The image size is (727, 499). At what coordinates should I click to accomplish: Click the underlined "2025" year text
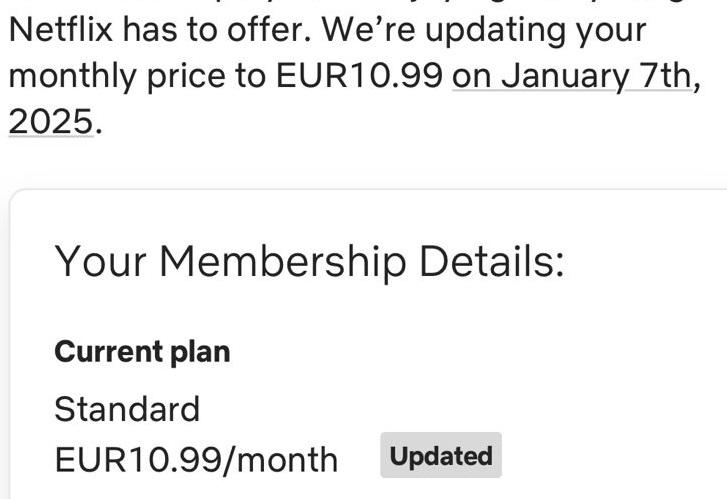tap(50, 121)
